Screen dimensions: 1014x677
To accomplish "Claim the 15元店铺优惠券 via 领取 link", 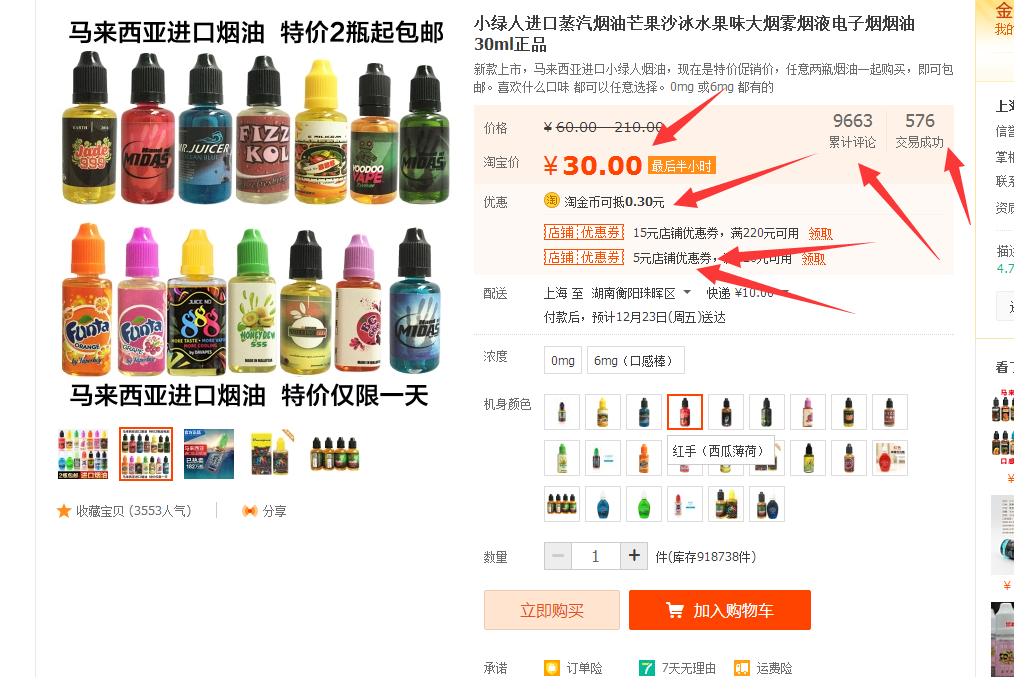I will coord(821,233).
